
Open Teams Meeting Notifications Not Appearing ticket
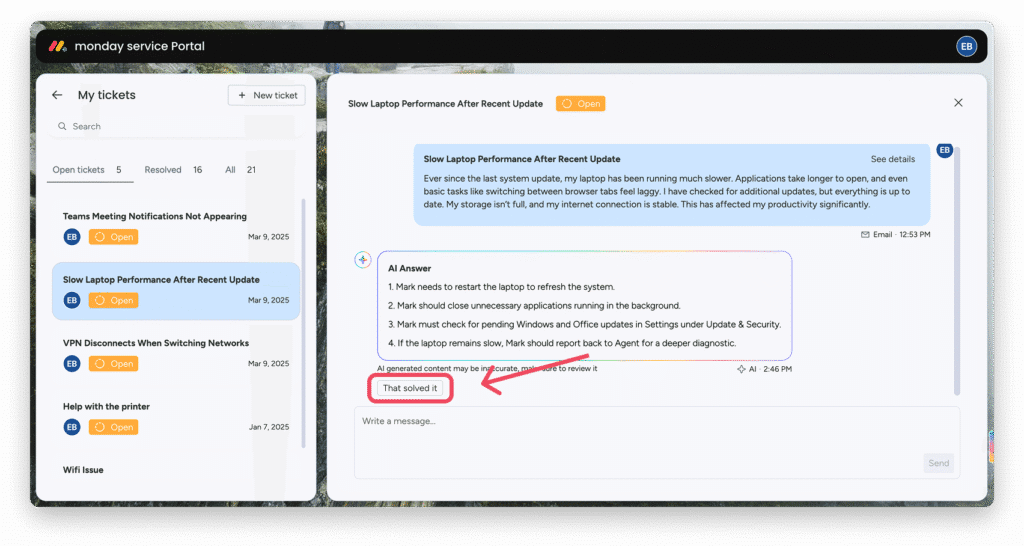click(176, 227)
